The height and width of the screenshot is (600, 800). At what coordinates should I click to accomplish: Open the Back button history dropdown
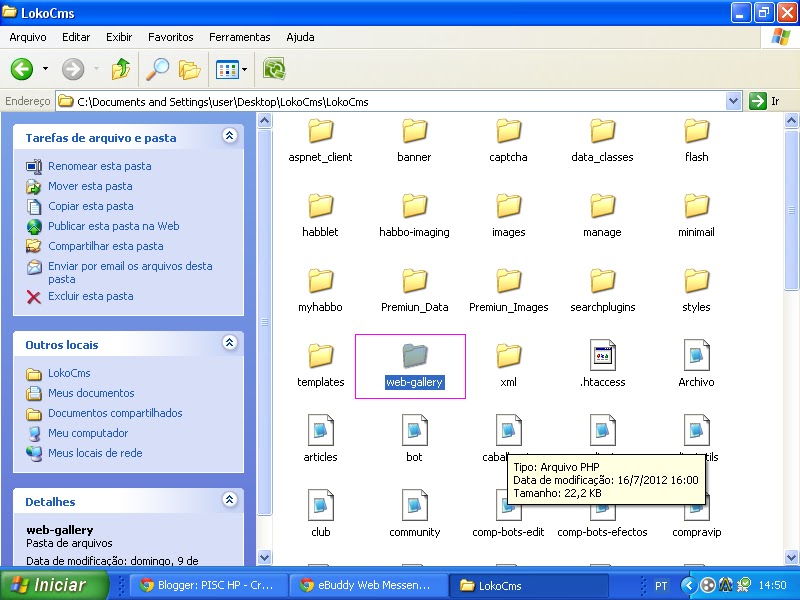click(45, 69)
